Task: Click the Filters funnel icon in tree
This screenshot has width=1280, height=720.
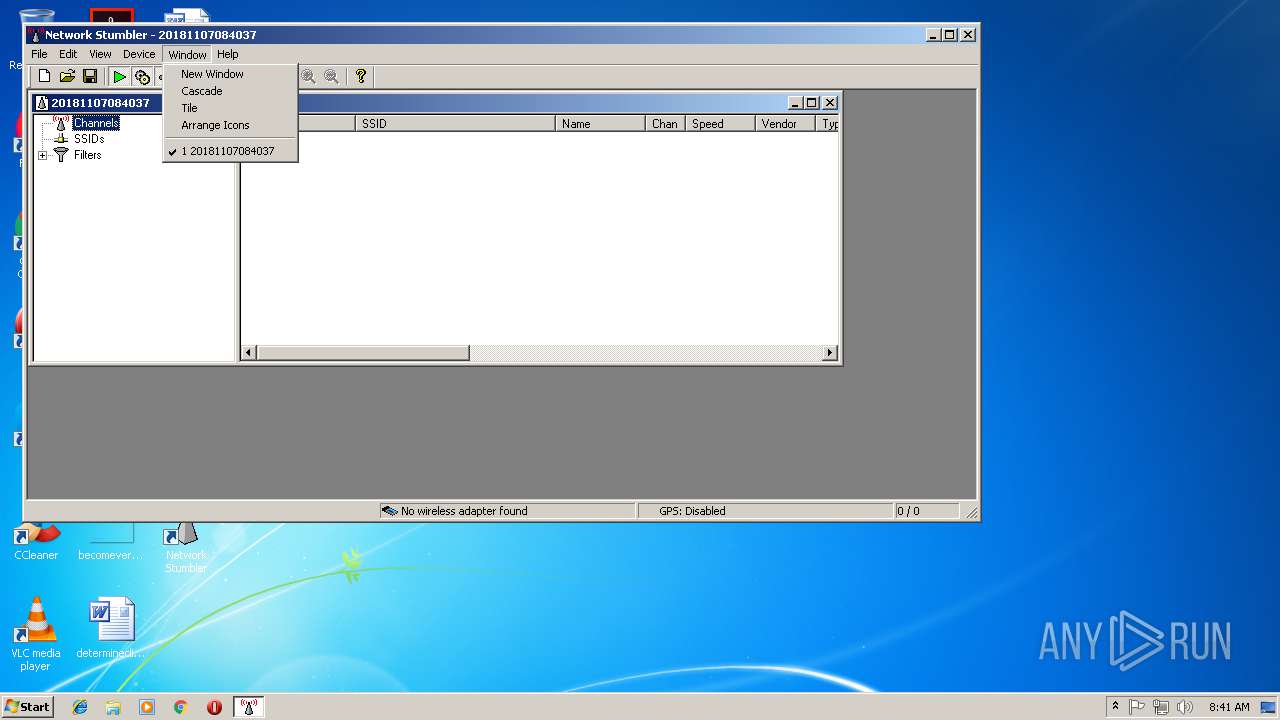Action: coord(61,155)
